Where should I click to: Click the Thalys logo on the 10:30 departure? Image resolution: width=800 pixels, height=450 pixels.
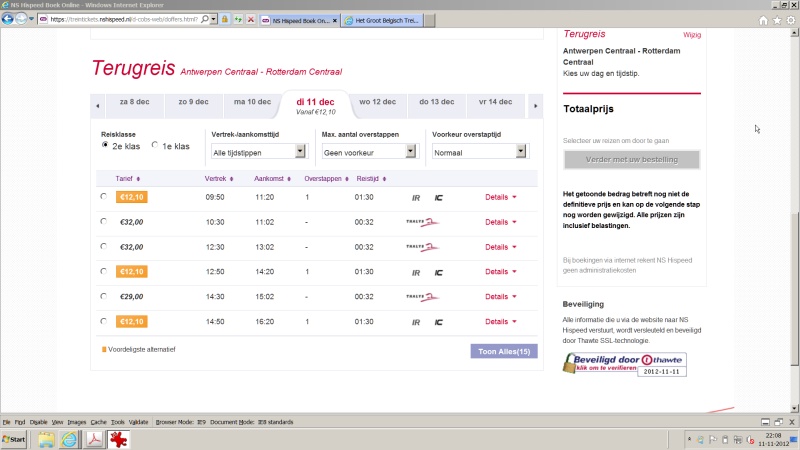(422, 222)
